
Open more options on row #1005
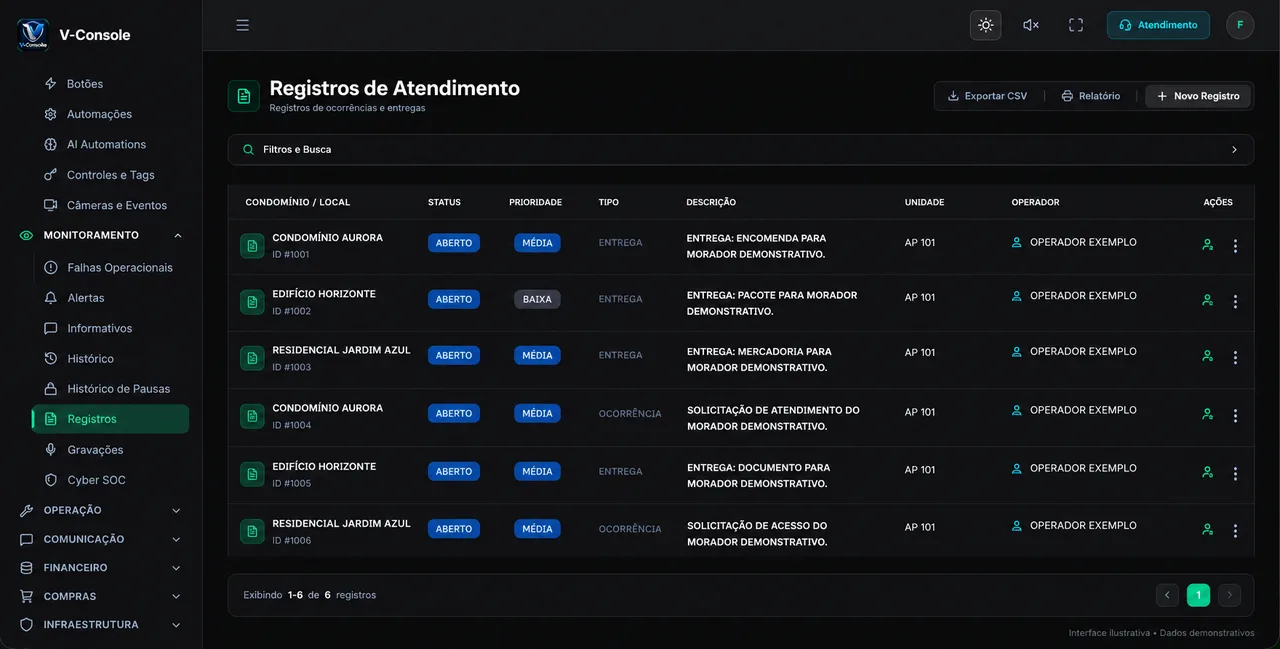pos(1235,473)
